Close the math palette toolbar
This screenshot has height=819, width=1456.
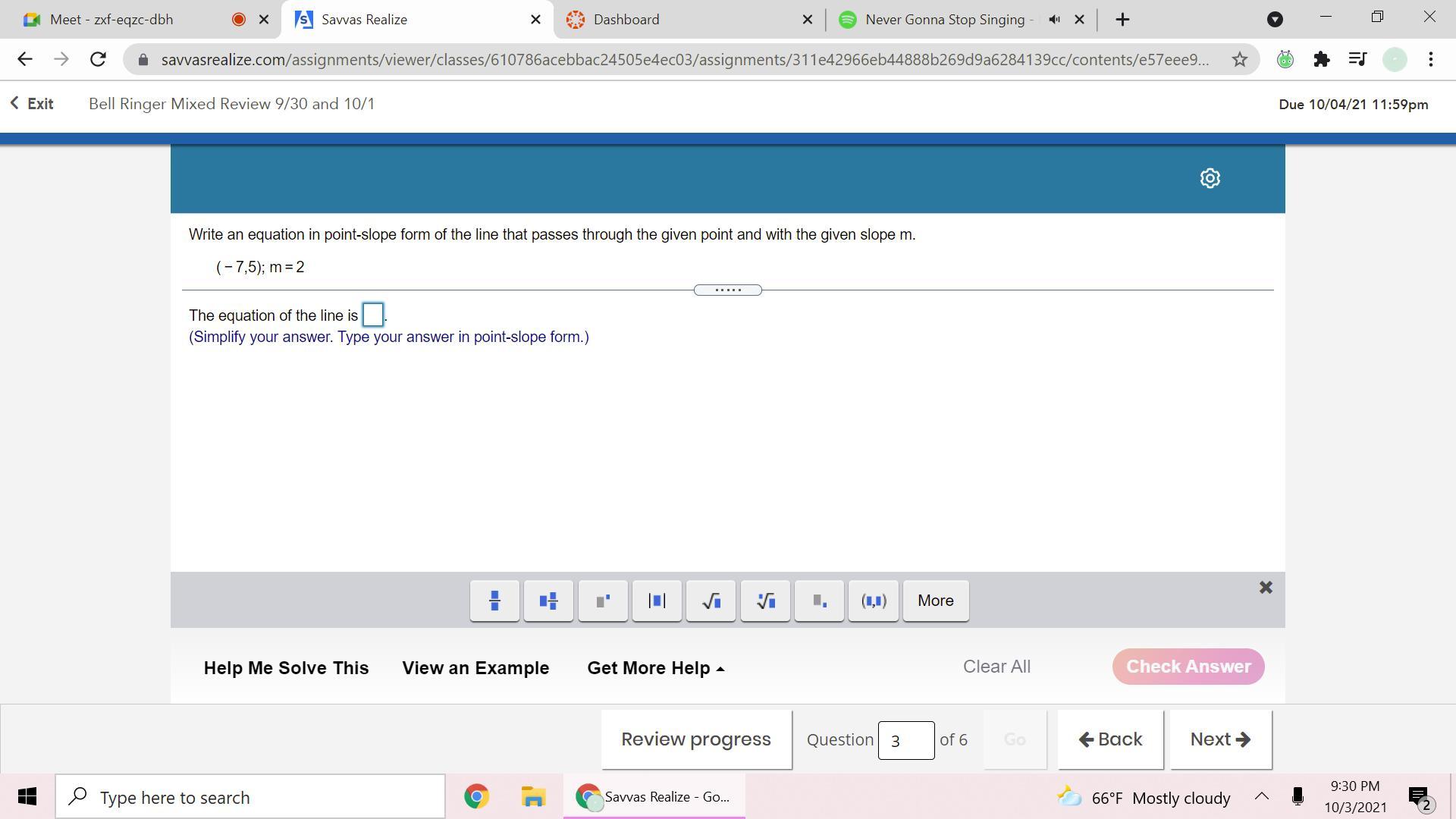[x=1266, y=588]
